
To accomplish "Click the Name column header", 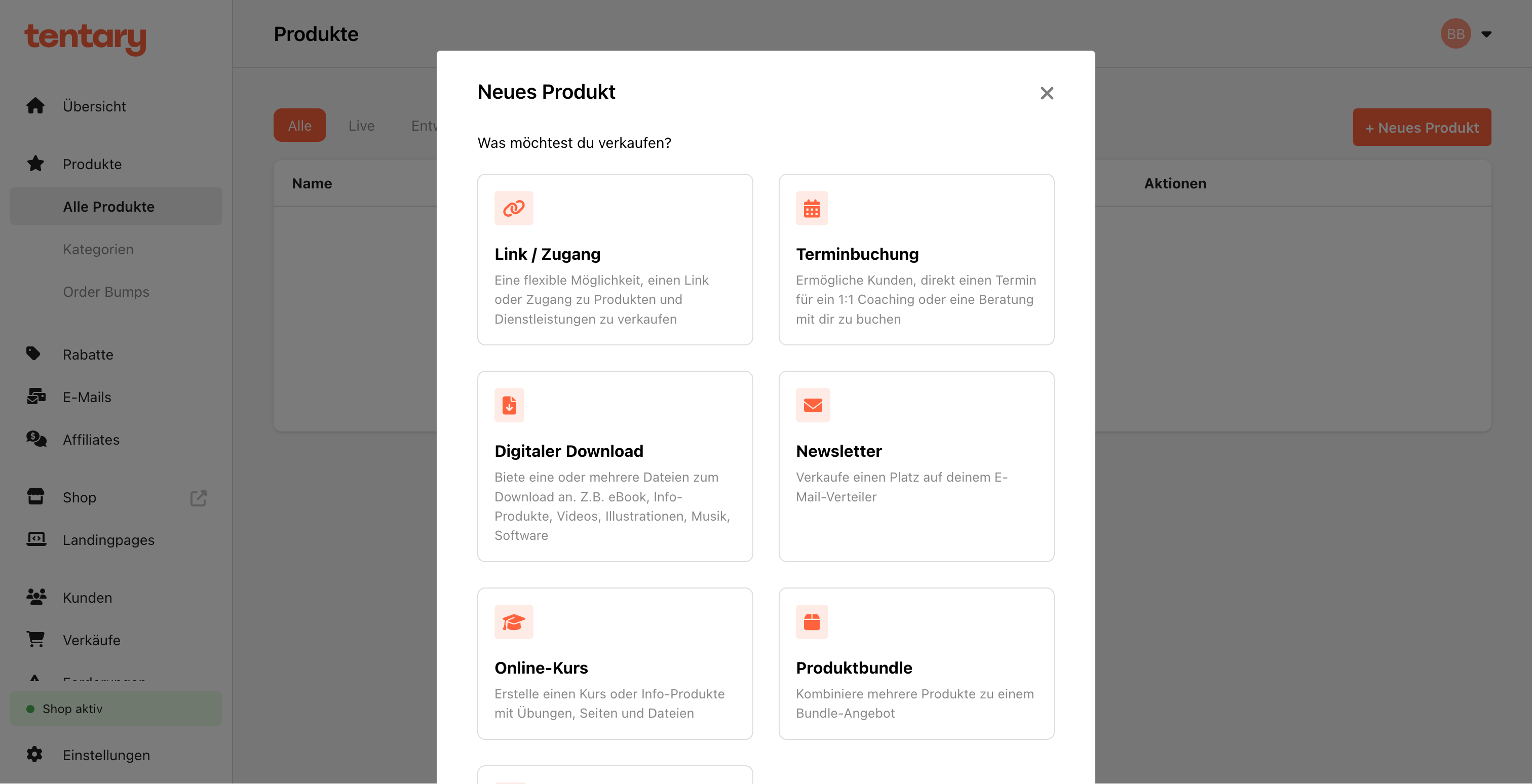I will pyautogui.click(x=312, y=184).
